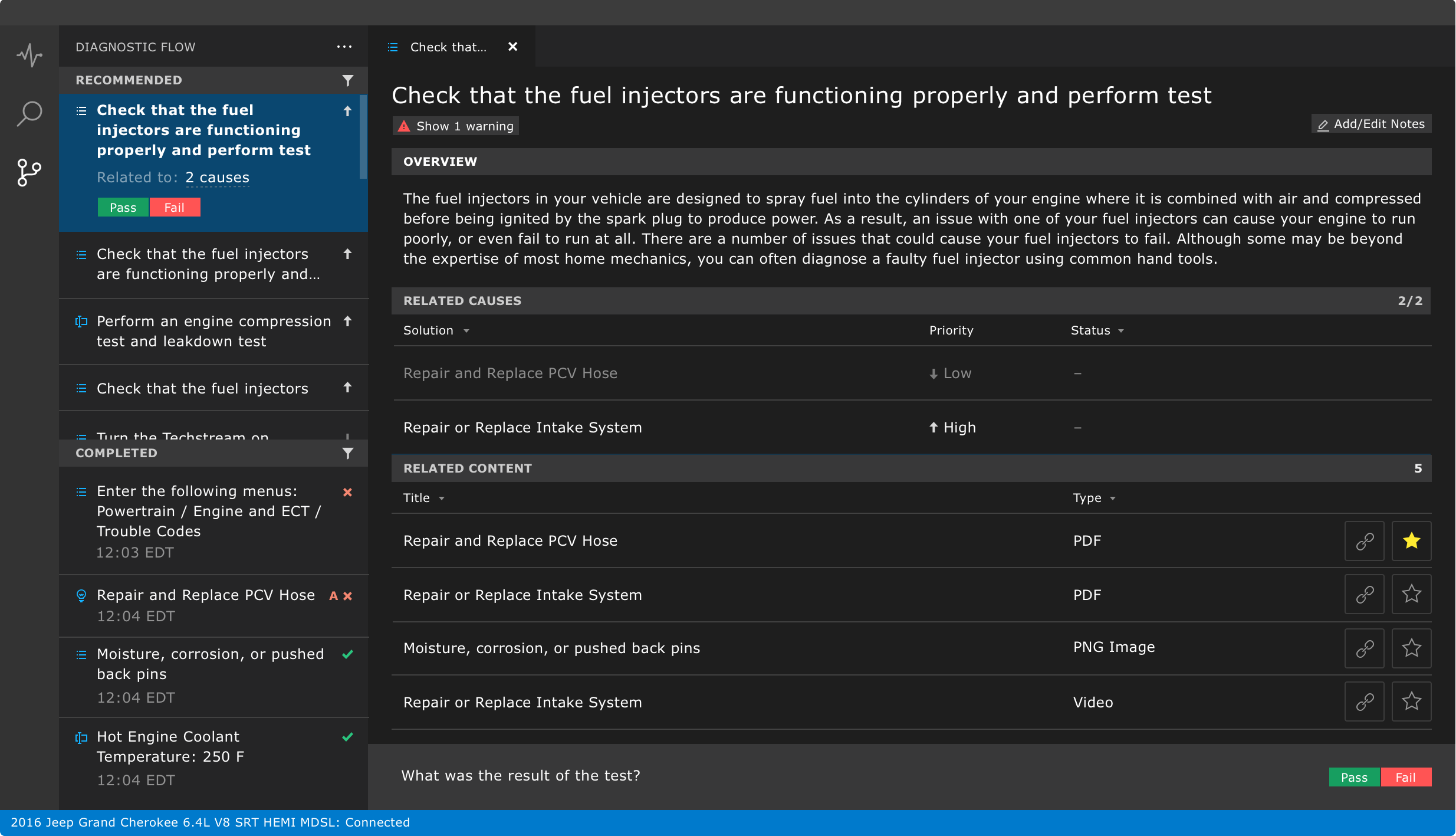Click Add/Edit Notes button
Screen dimensions: 1456x836
pos(1371,124)
